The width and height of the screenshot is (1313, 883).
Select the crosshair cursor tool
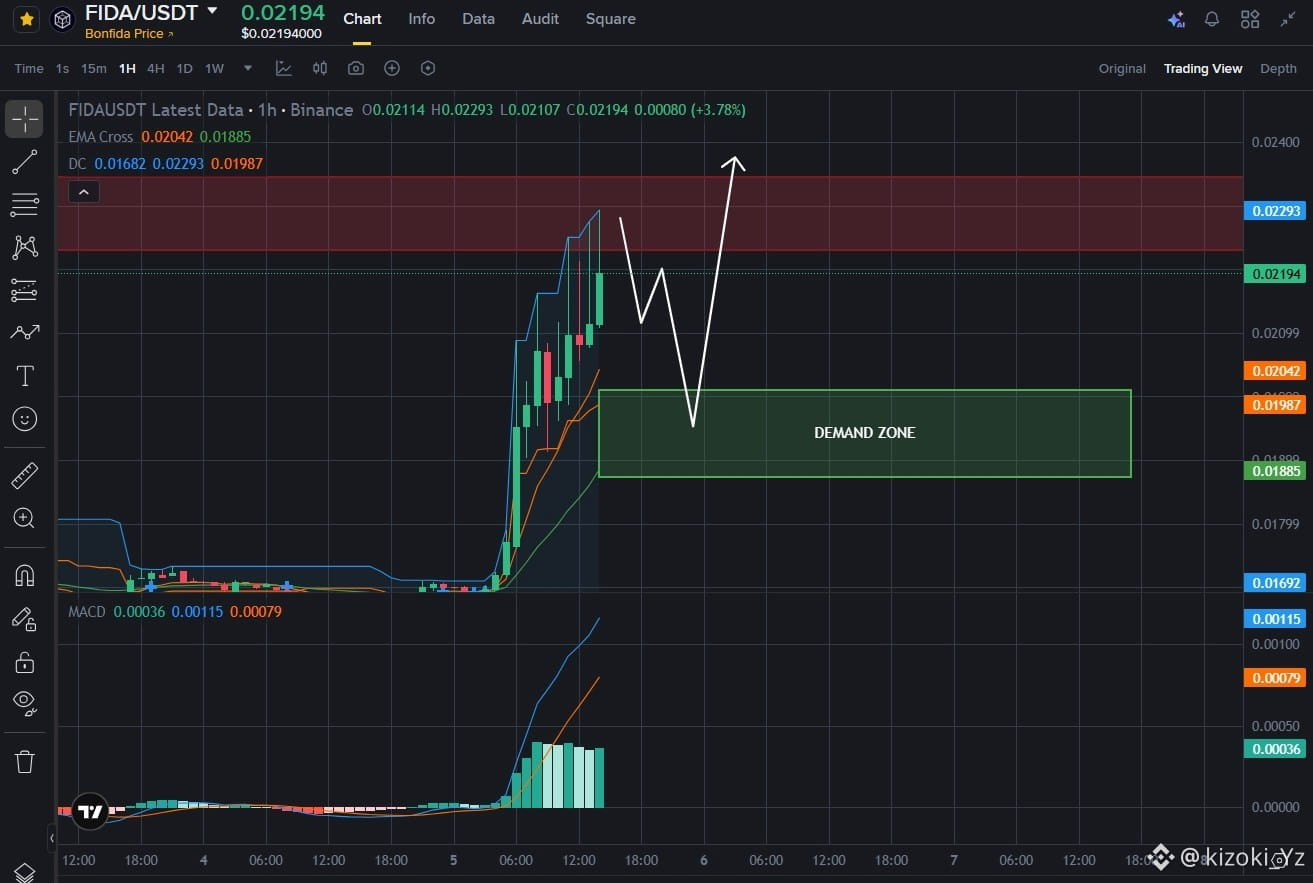pos(25,119)
